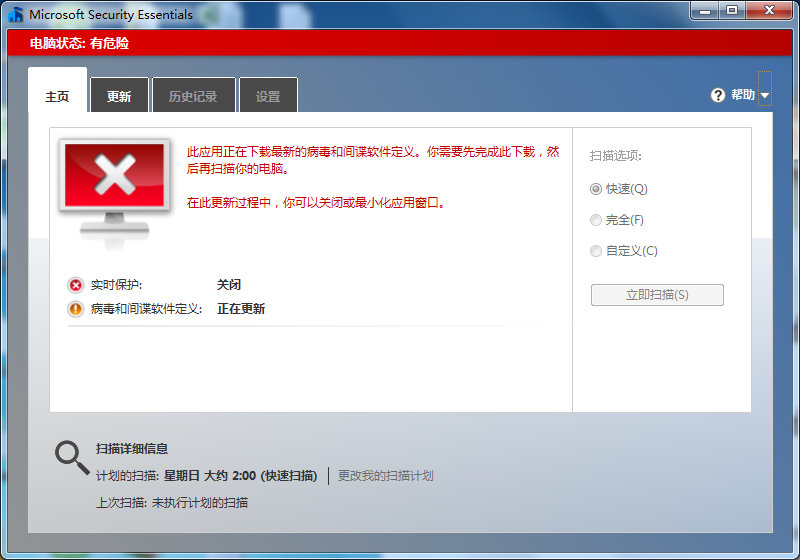
Task: Choose the 完全(F) full scan option
Action: [596, 220]
